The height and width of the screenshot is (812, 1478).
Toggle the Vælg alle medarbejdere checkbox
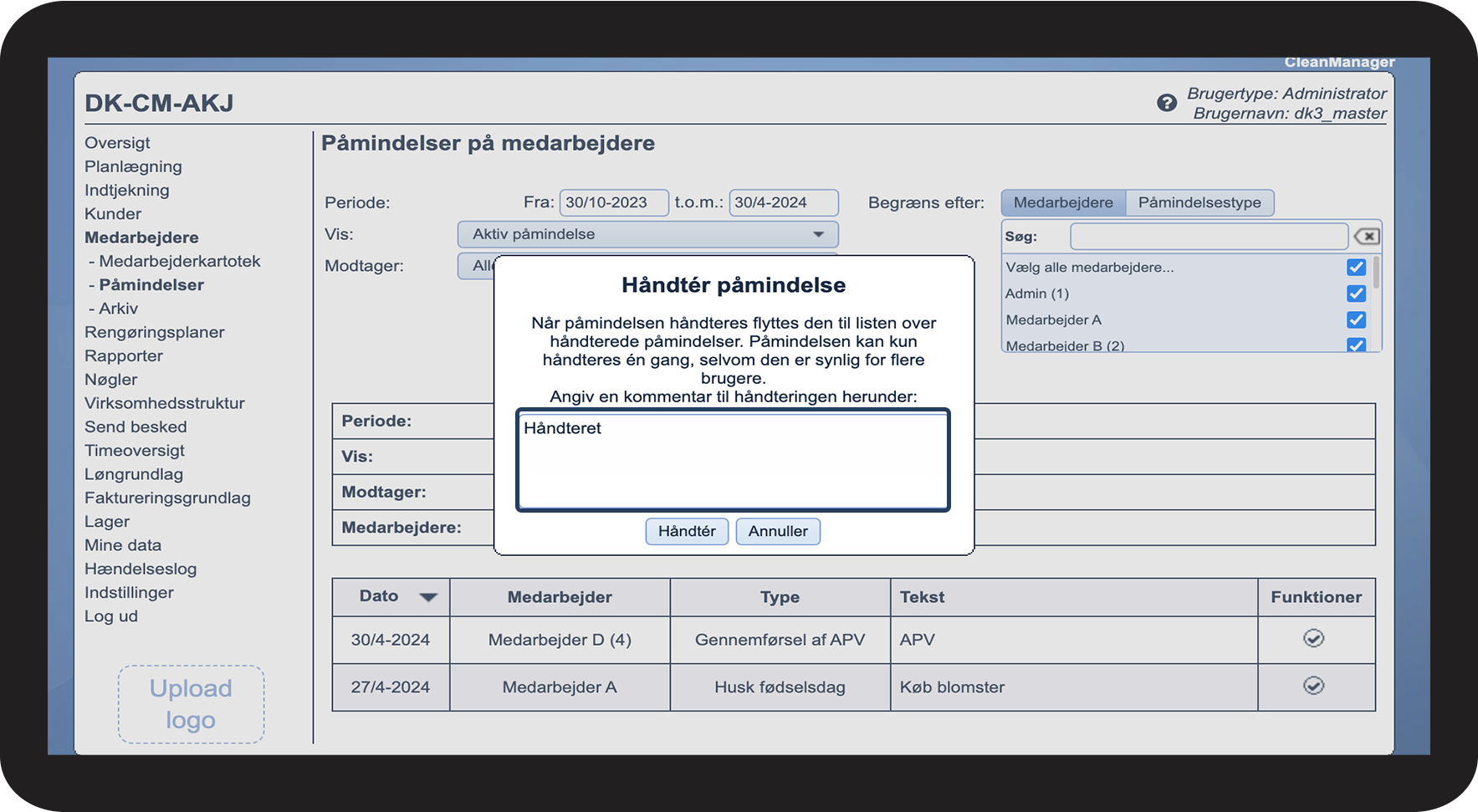tap(1356, 268)
